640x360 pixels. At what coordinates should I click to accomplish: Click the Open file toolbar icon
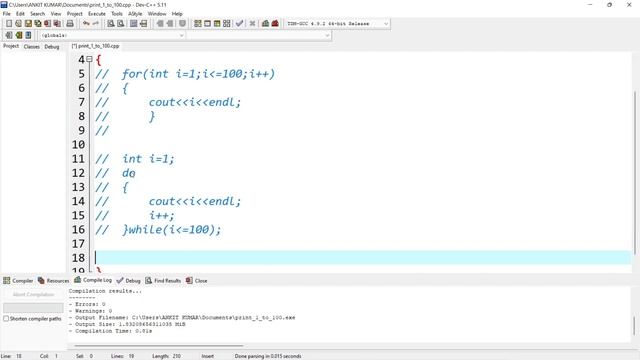point(18,24)
